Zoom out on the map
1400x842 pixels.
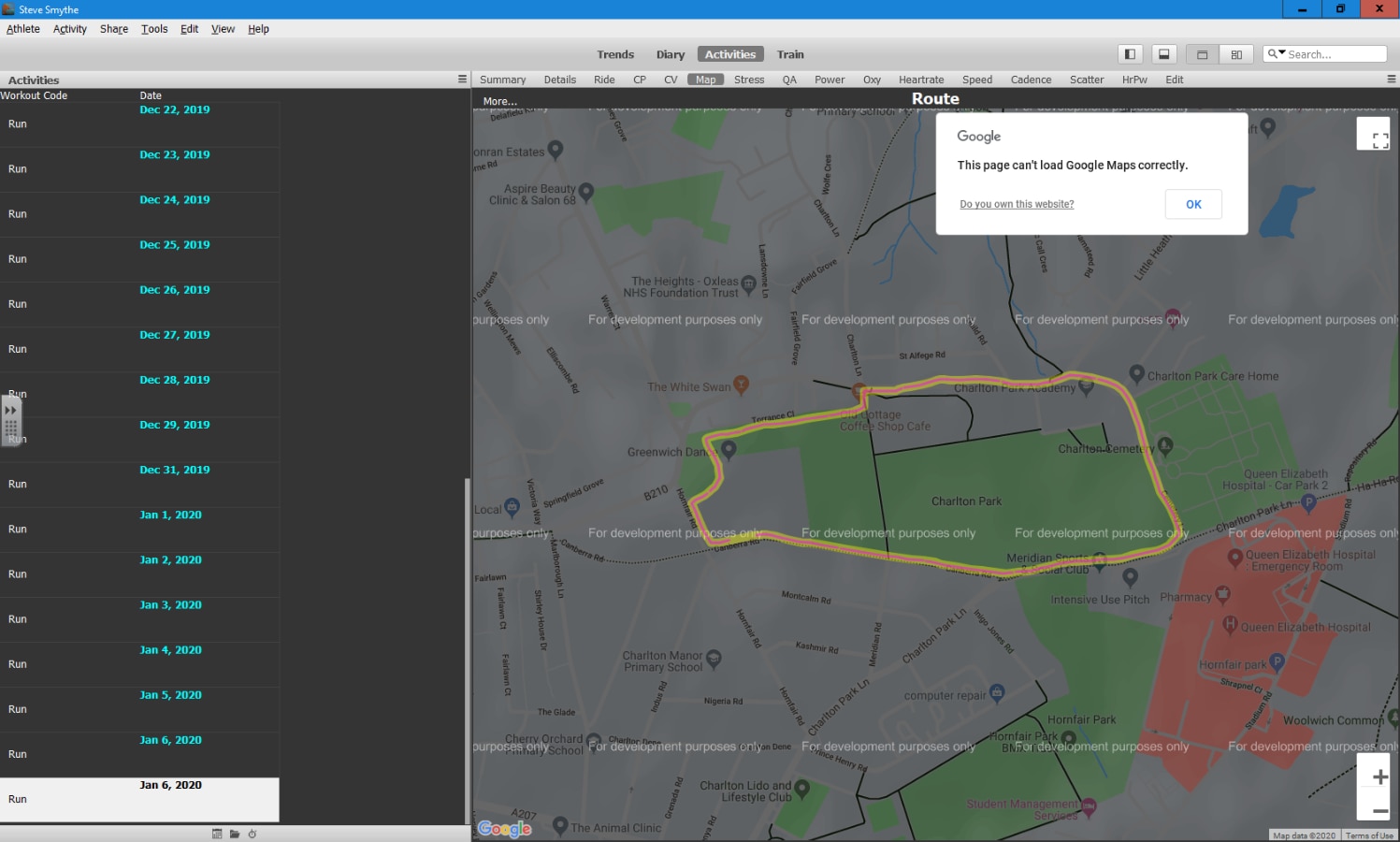point(1379,811)
